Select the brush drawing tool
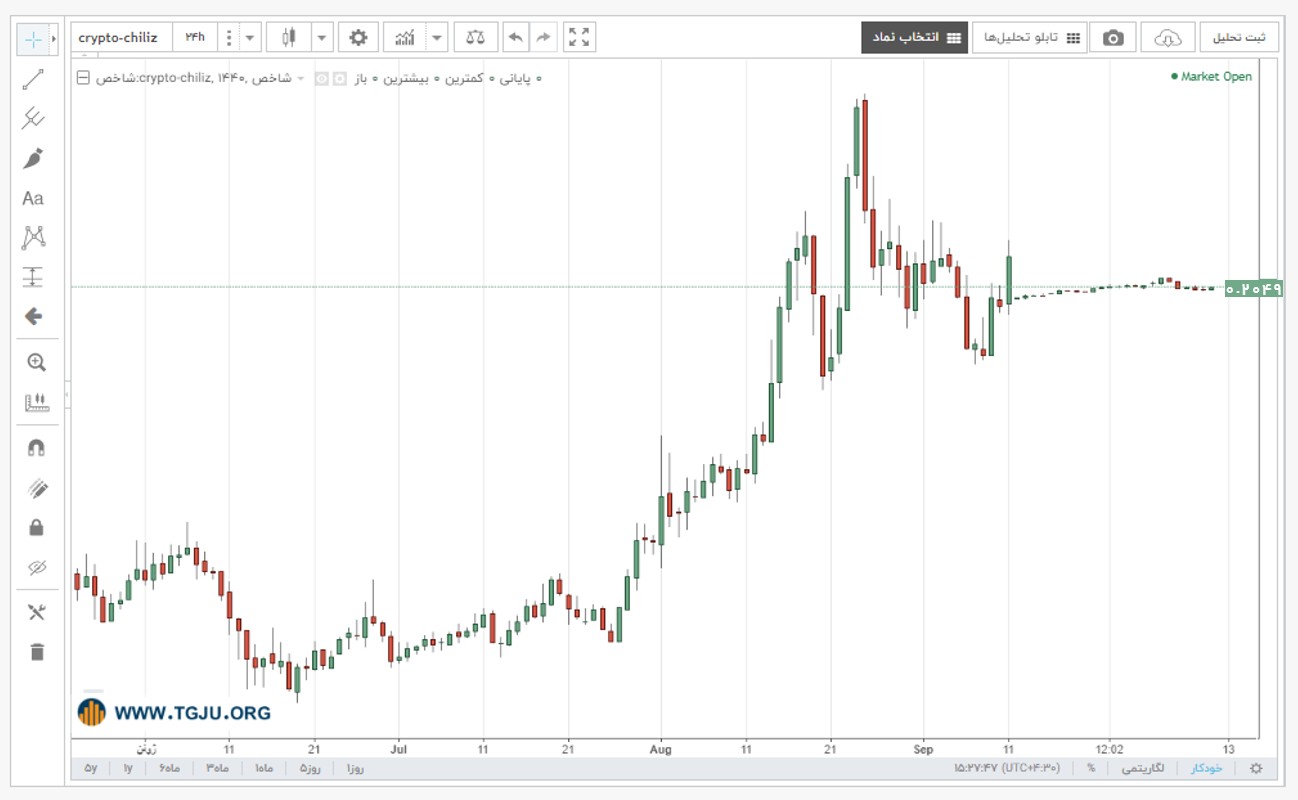This screenshot has width=1298, height=800. (33, 158)
